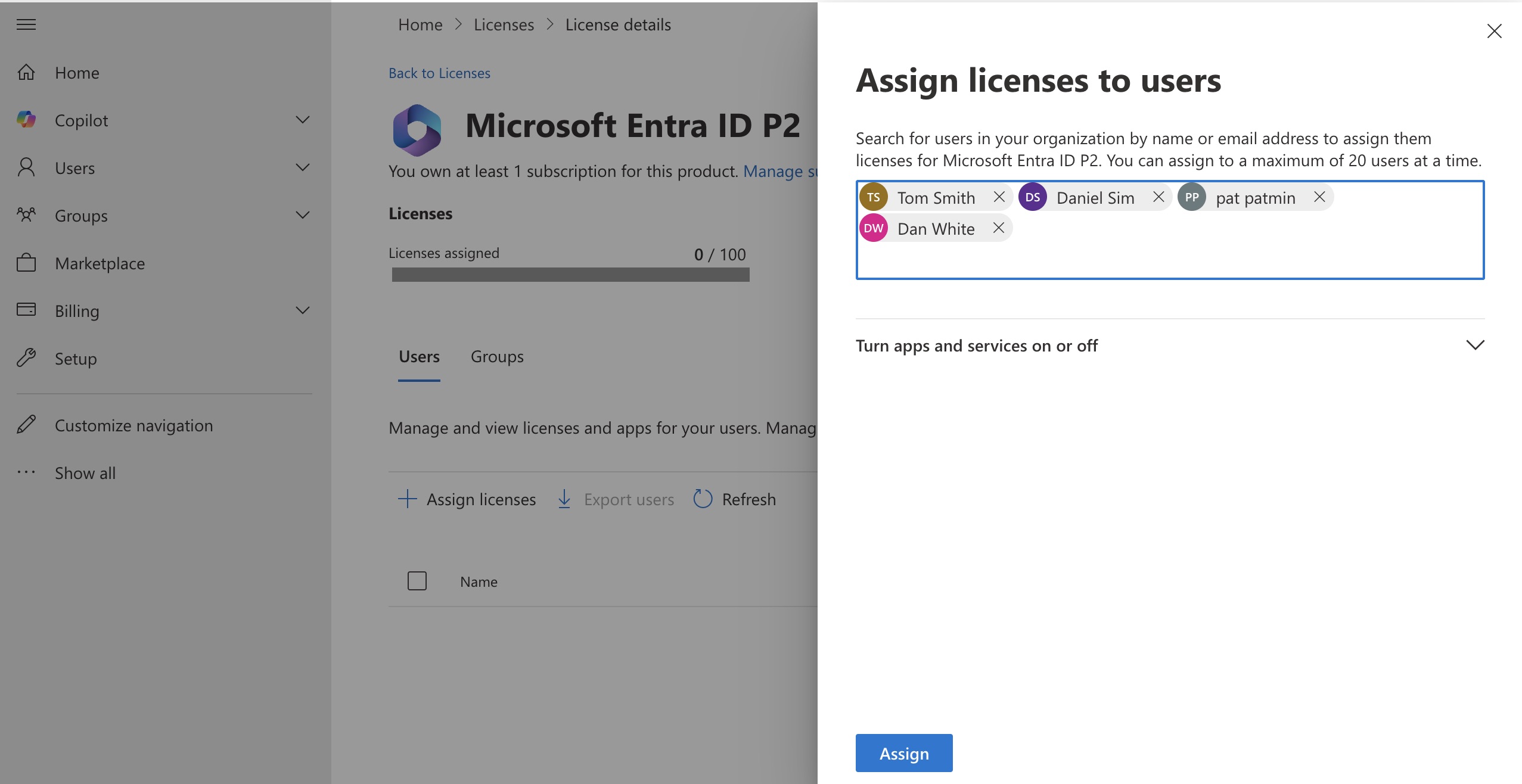This screenshot has height=784, width=1522.
Task: Click the PP avatar for pat patmin
Action: click(x=1192, y=197)
